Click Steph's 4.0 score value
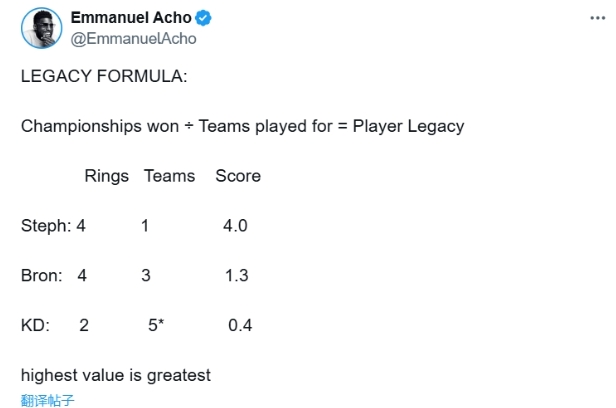The height and width of the screenshot is (408, 616). click(235, 226)
